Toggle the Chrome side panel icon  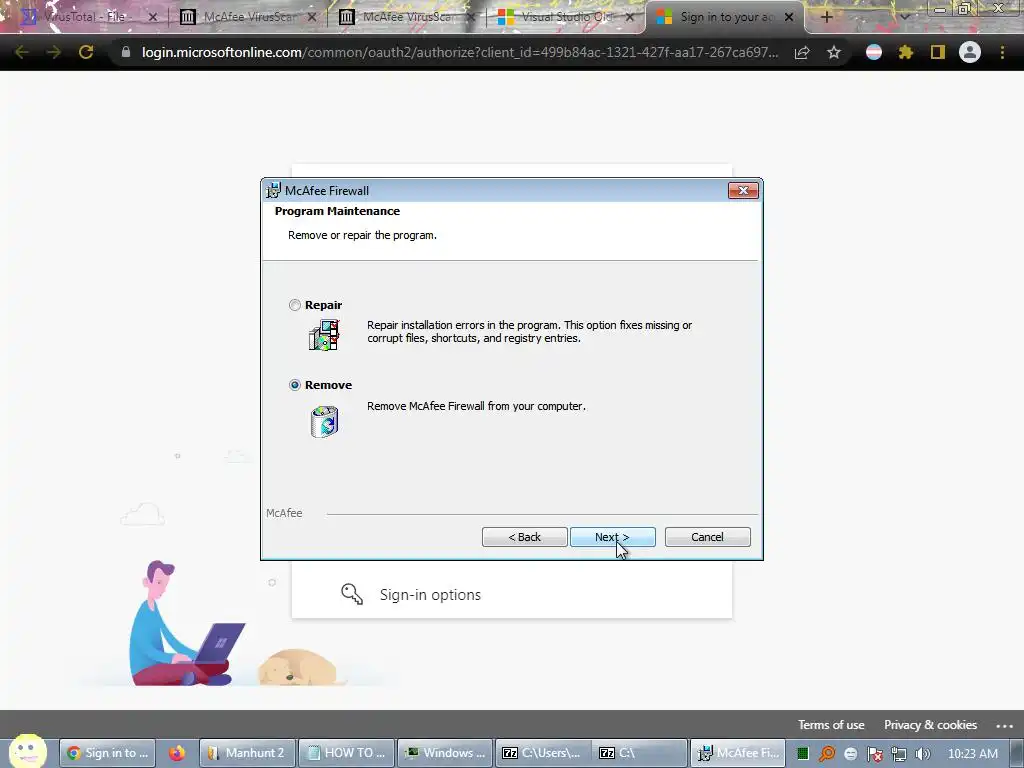click(938, 52)
